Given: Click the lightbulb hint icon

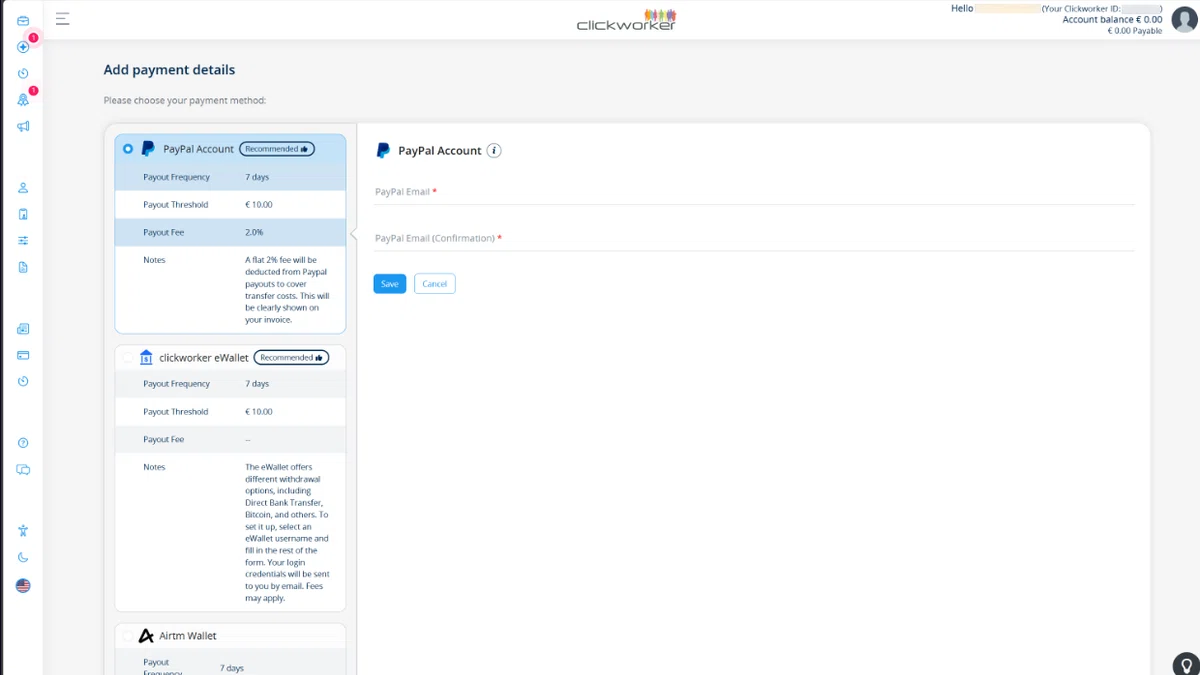Looking at the screenshot, I should [x=1186, y=664].
